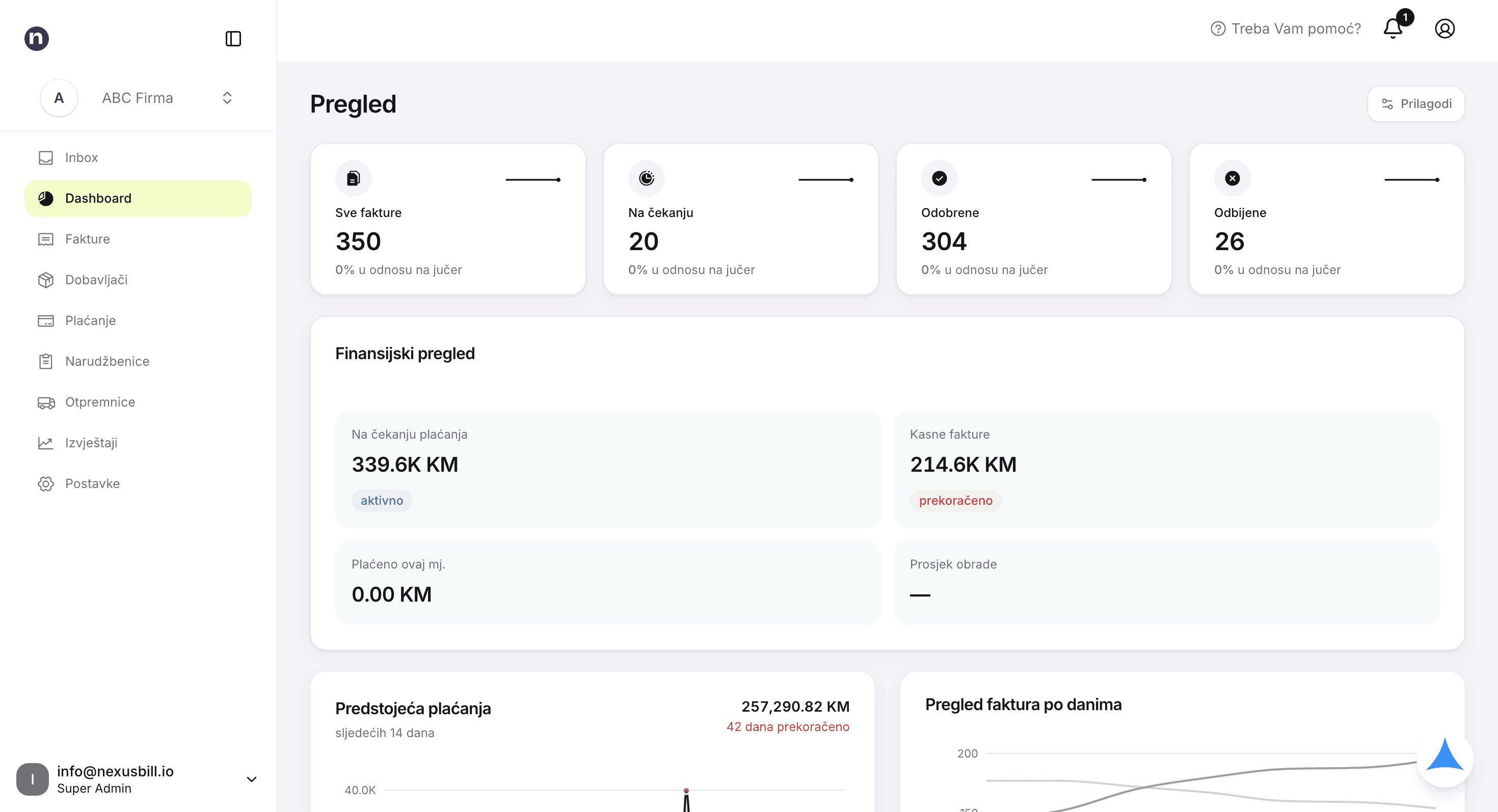Open the user profile icon
Image resolution: width=1498 pixels, height=812 pixels.
1444,29
